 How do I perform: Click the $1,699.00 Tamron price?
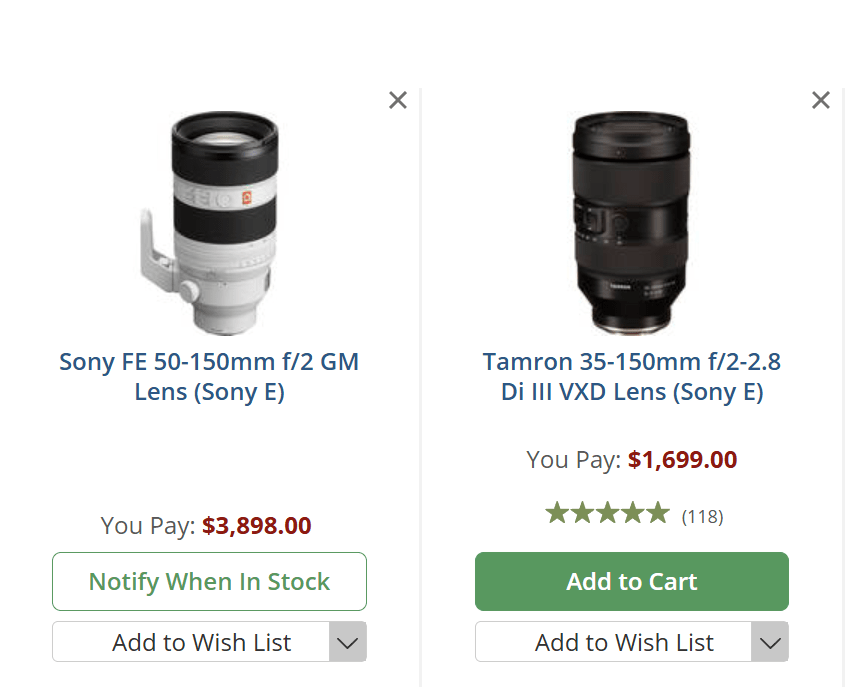[x=682, y=460]
